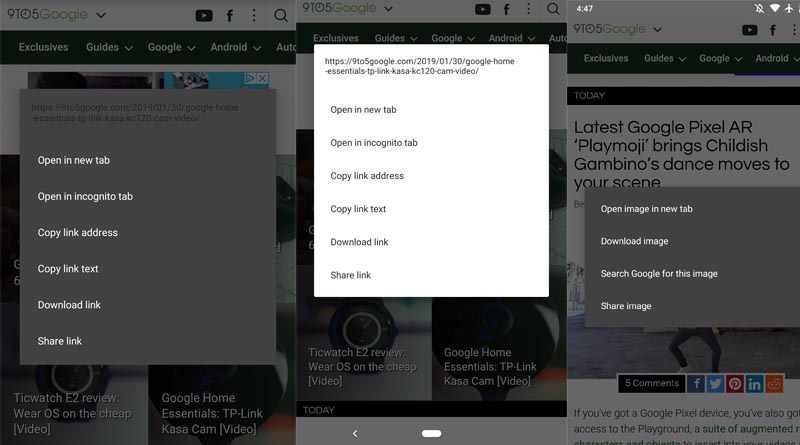Open Google Home Essentials card in middle screenshot
The height and width of the screenshot is (445, 800).
point(490,366)
